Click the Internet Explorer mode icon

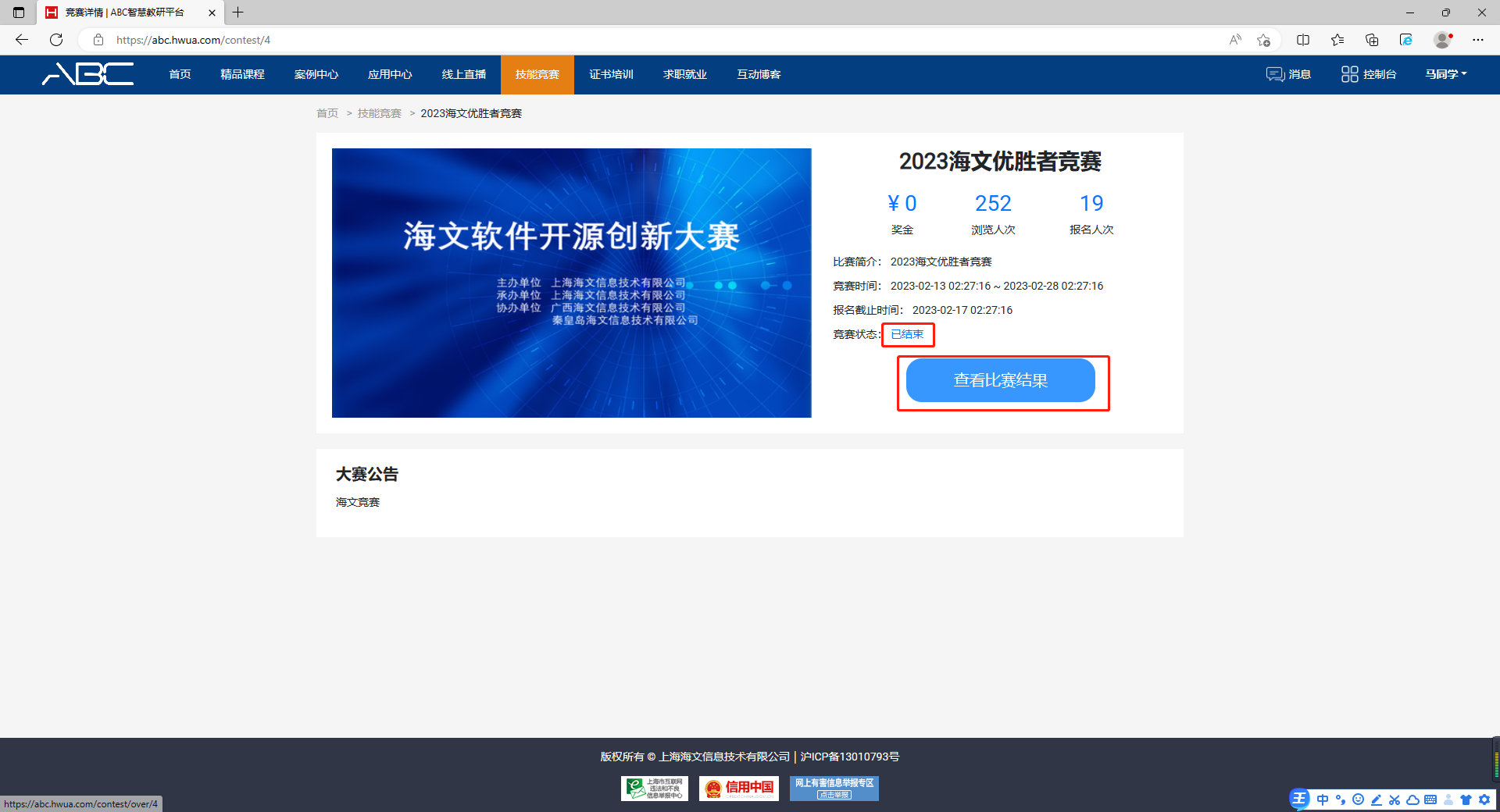point(1406,40)
